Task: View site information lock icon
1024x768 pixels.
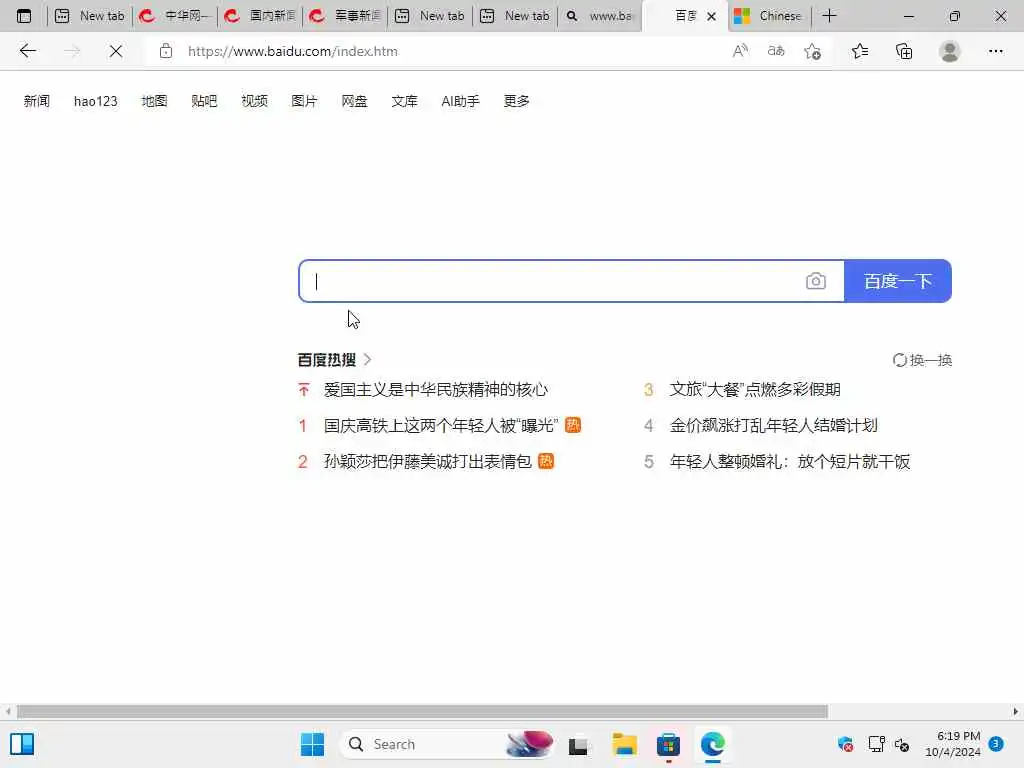Action: (x=166, y=51)
